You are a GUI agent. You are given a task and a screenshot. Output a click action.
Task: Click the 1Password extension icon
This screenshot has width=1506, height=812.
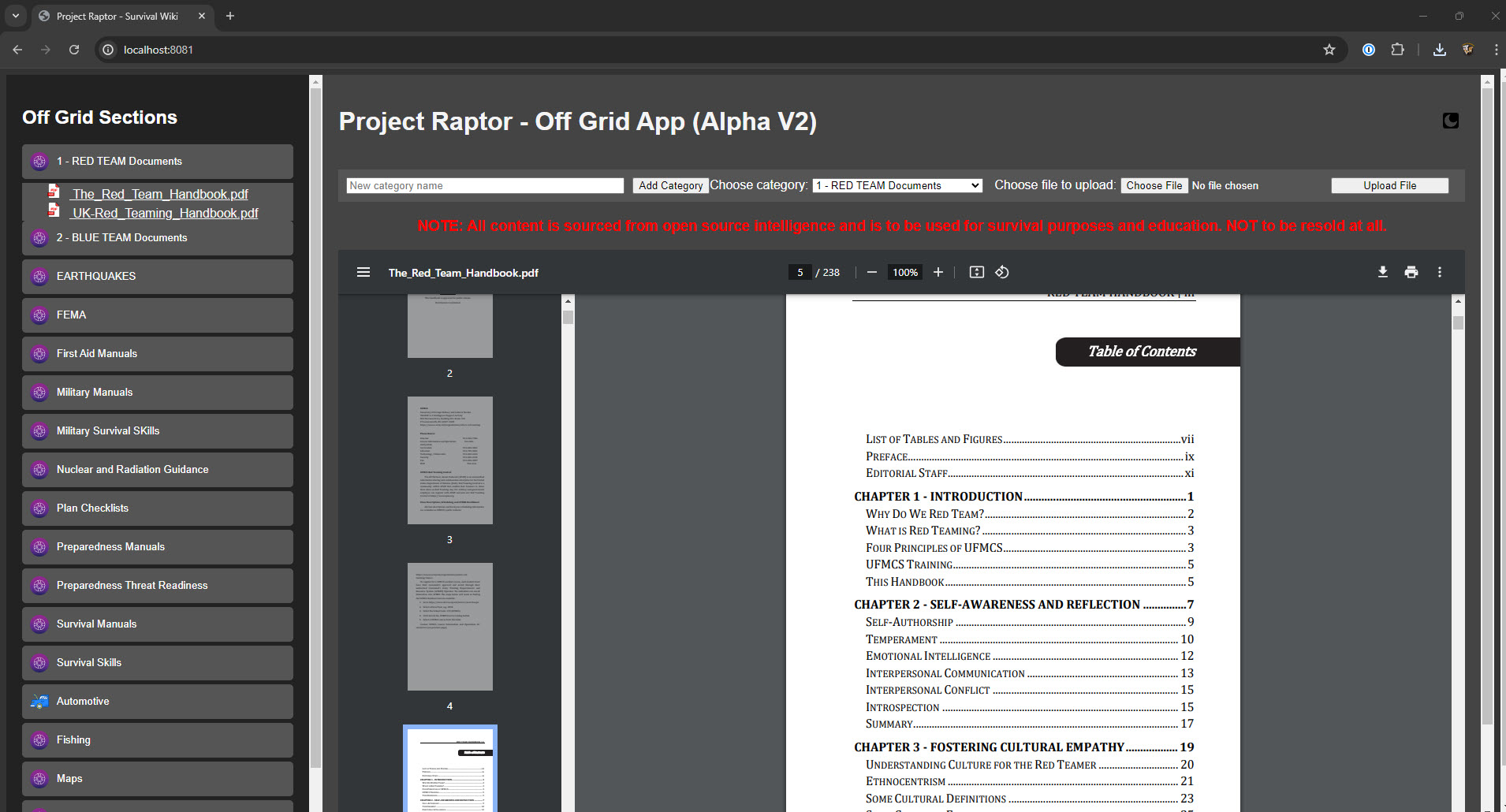[1369, 50]
